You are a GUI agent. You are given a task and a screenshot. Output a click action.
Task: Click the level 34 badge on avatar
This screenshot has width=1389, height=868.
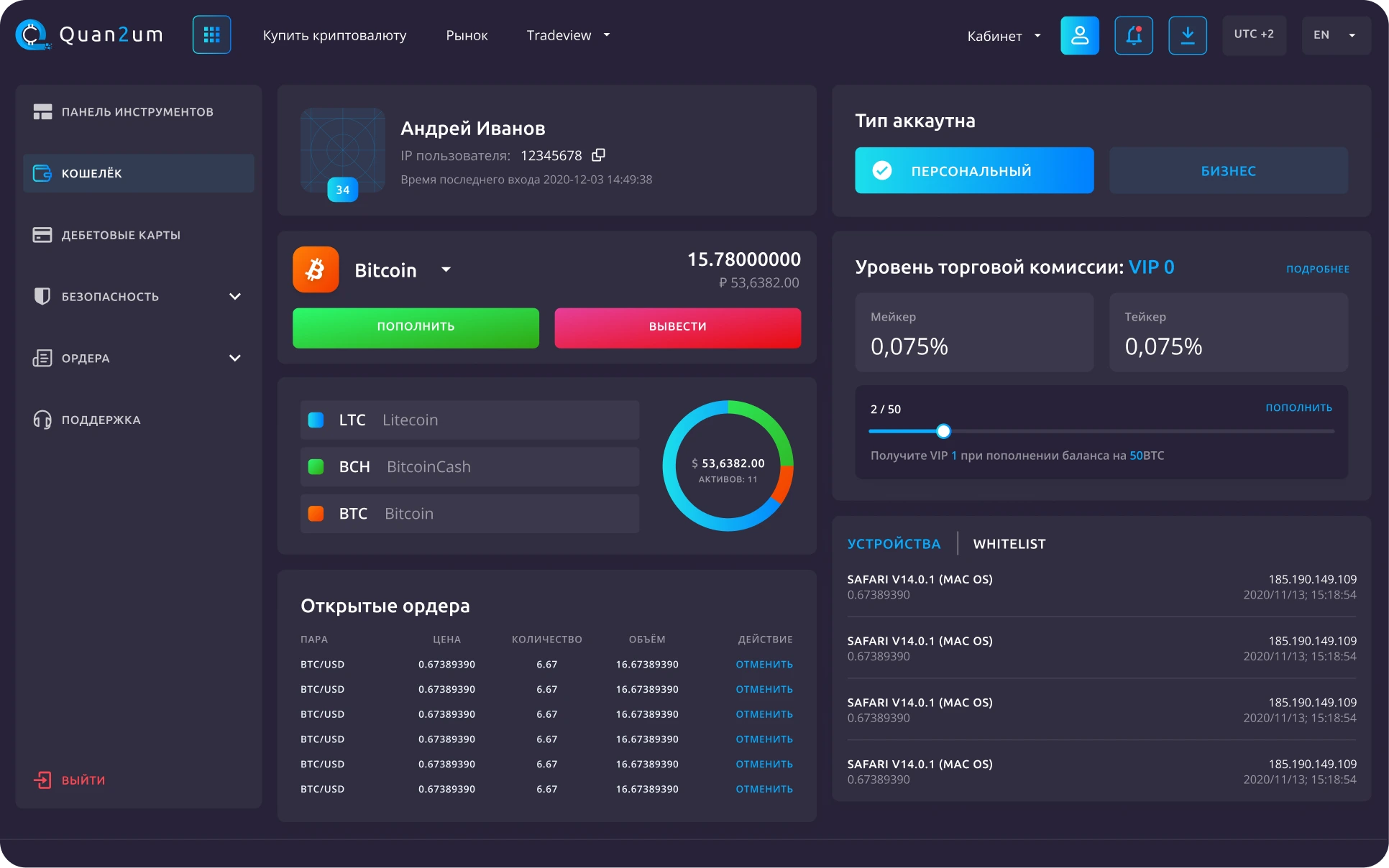click(x=343, y=190)
